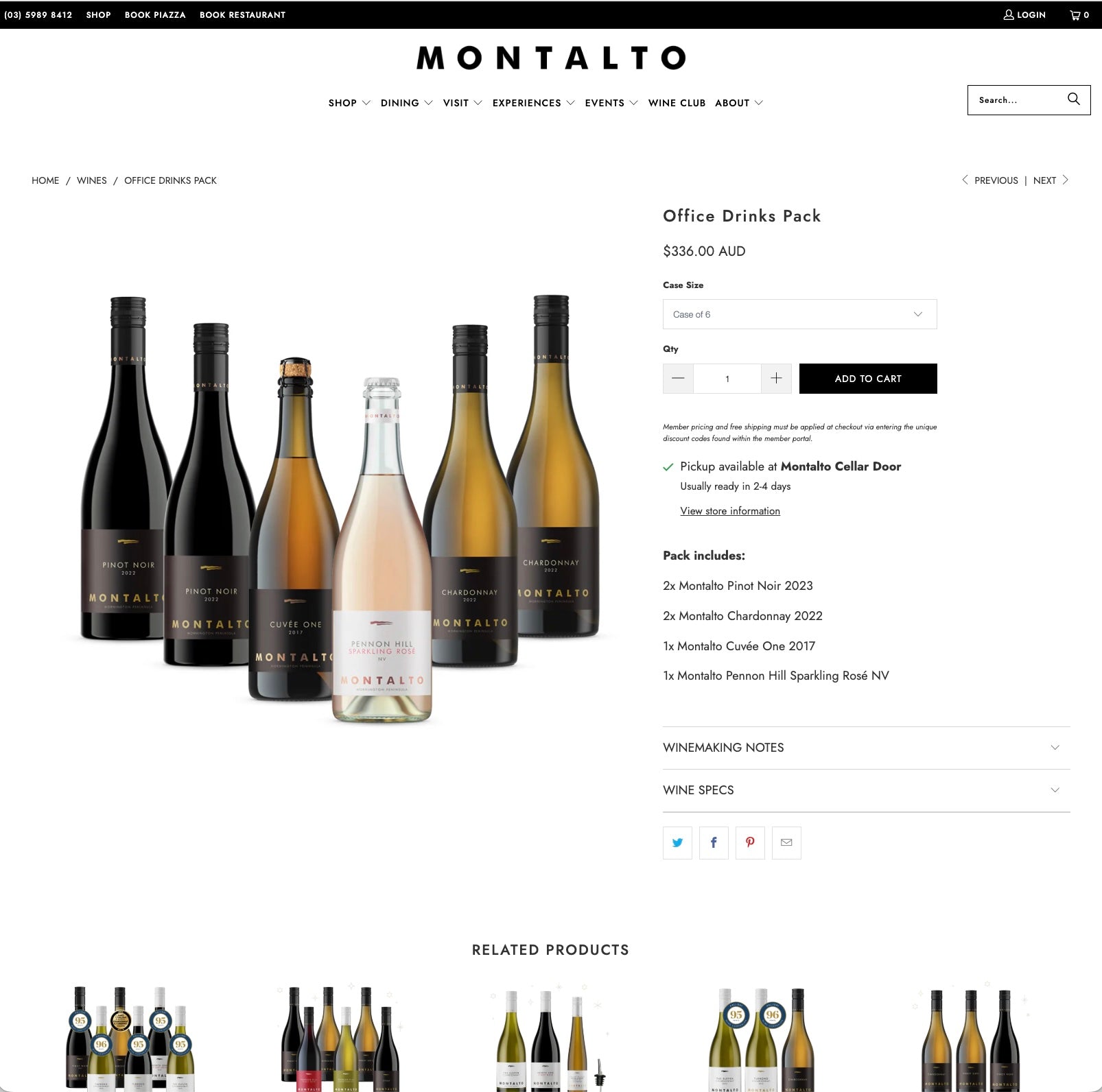Share the pack on Twitter
The width and height of the screenshot is (1102, 1092).
click(677, 843)
